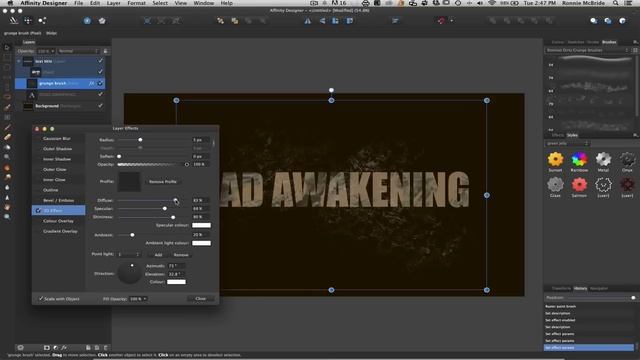The image size is (640, 360).
Task: Open the Styles panel options menu icon
Action: (635, 135)
